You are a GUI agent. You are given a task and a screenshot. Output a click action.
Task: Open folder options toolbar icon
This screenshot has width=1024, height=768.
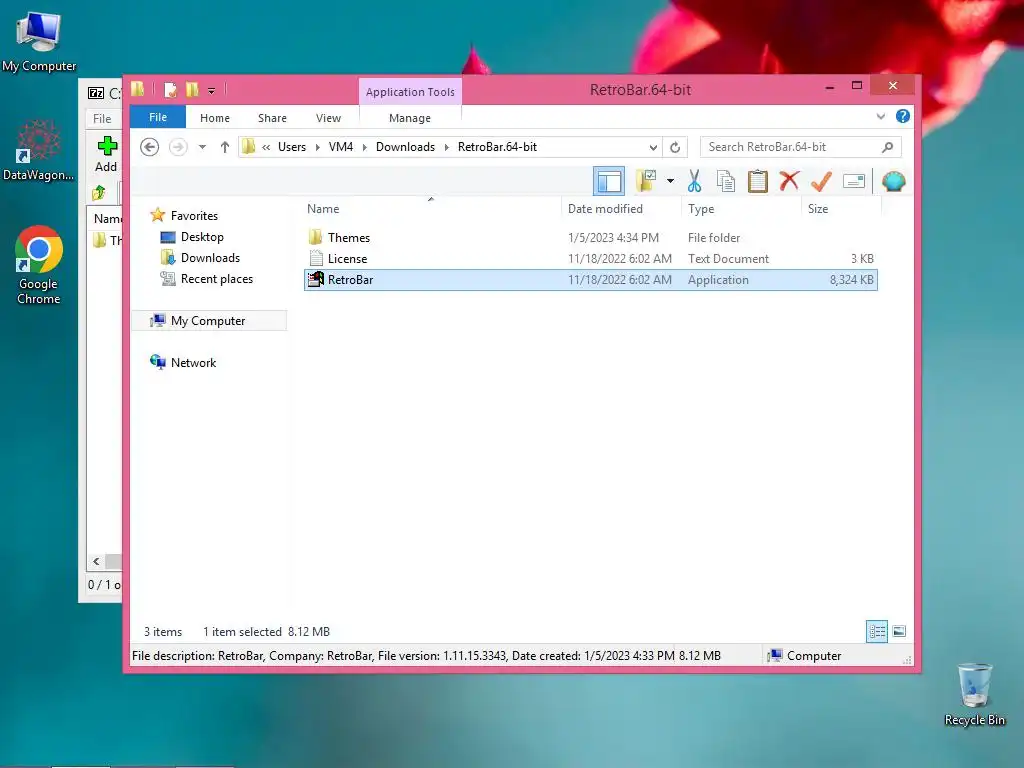coord(646,181)
